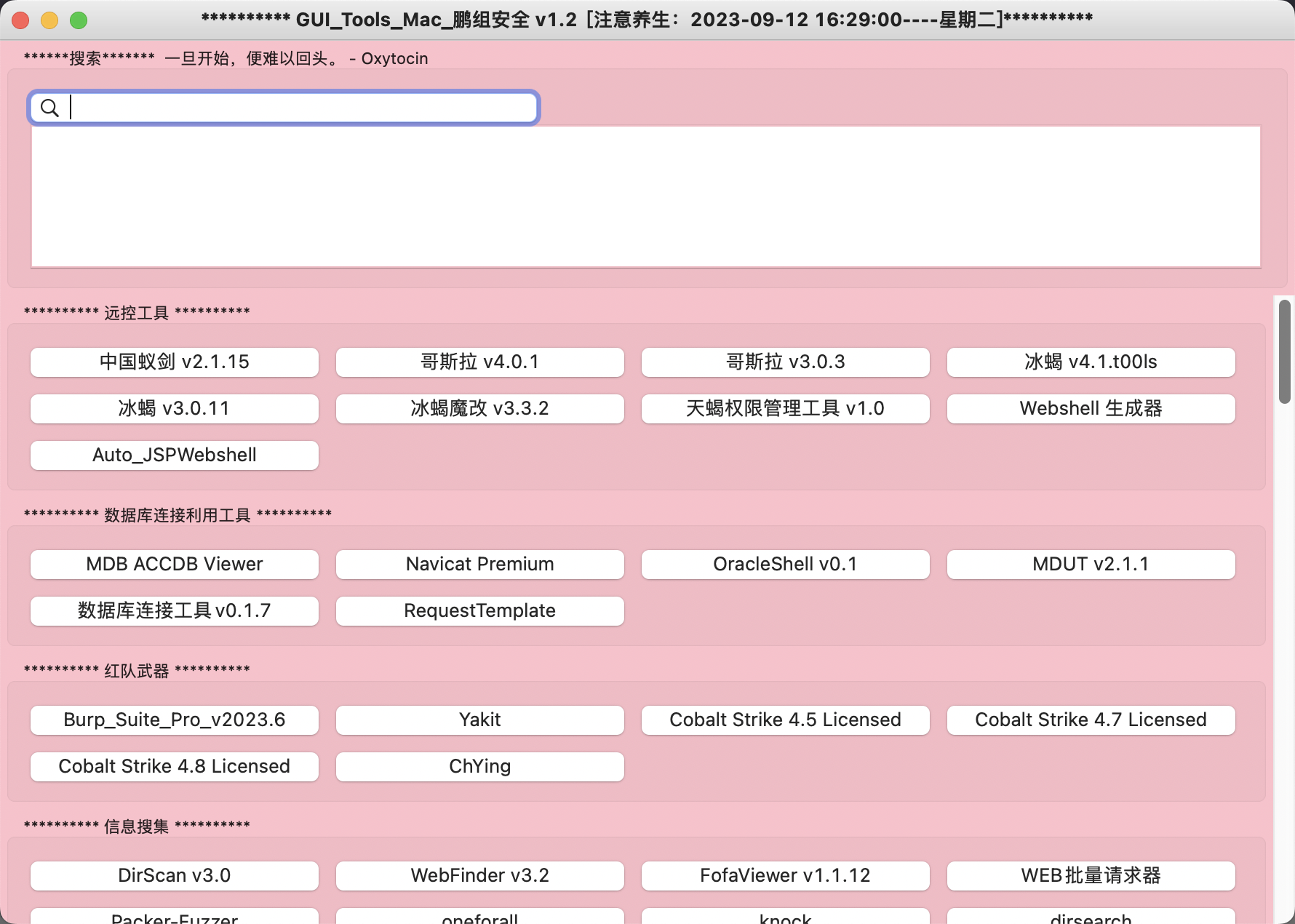Focus the search text field
This screenshot has width=1295, height=924.
(284, 108)
